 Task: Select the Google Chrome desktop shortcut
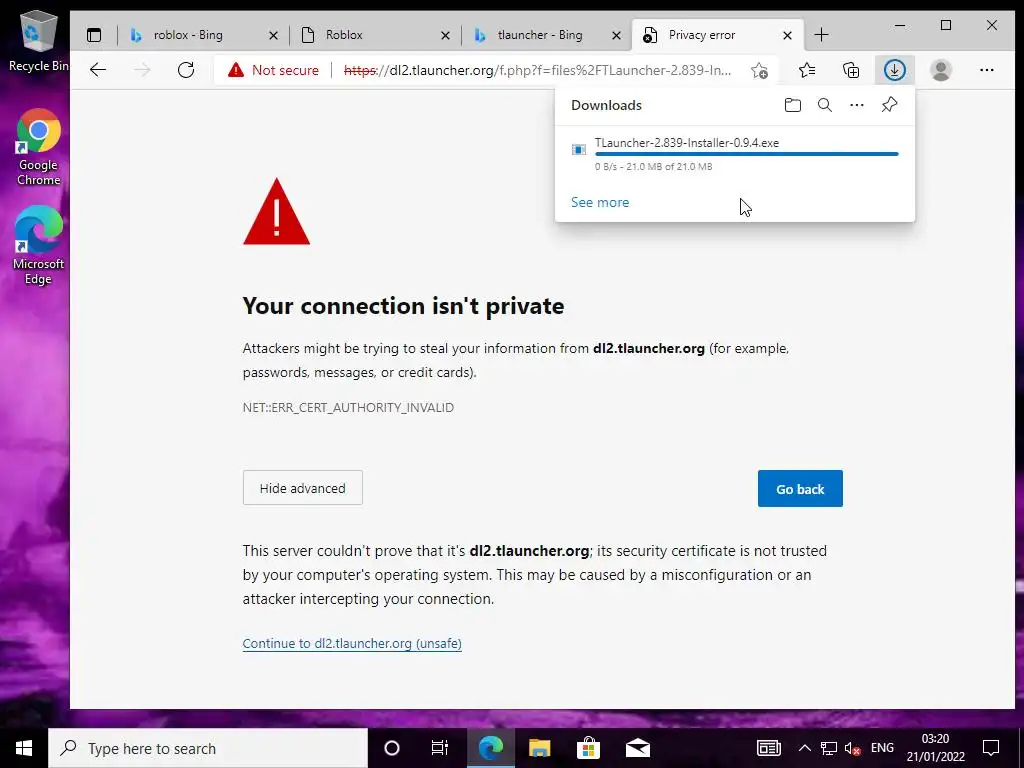39,148
